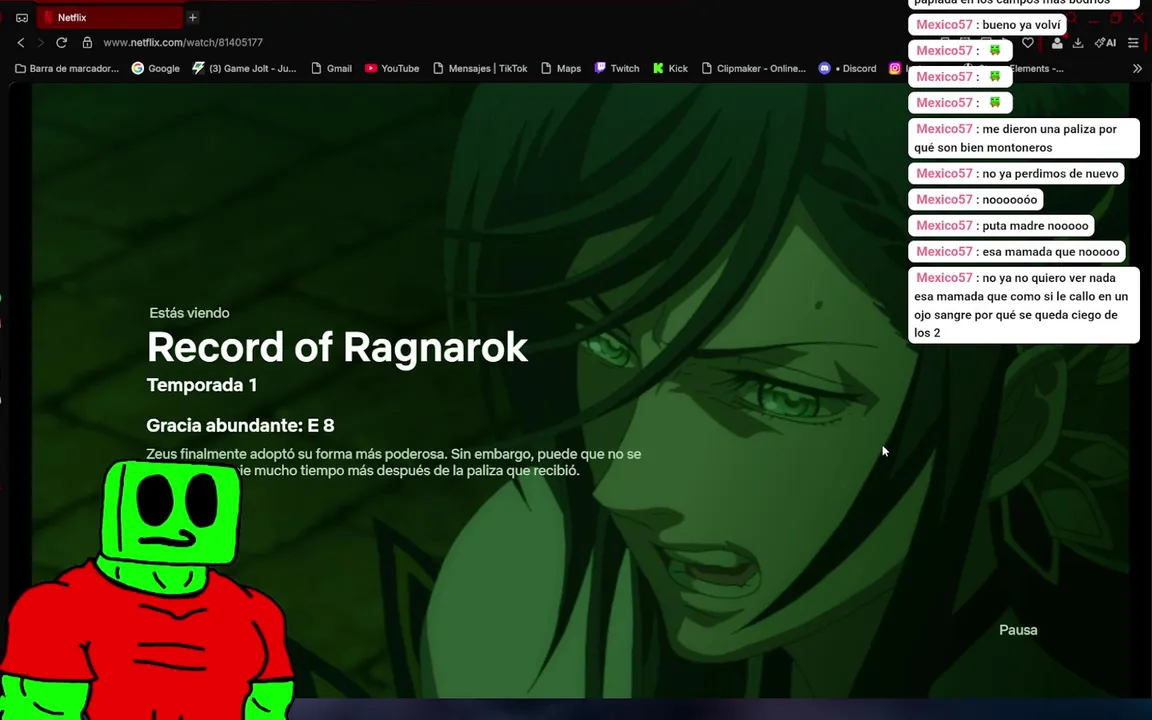The height and width of the screenshot is (720, 1152).
Task: Open the YouTube bookmark
Action: (392, 68)
